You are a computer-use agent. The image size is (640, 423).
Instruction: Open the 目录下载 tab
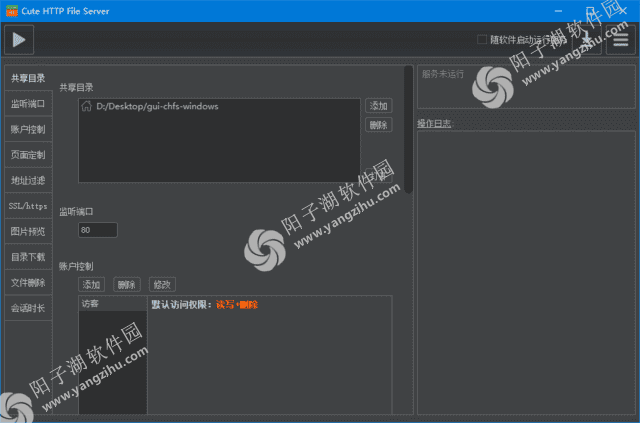point(28,257)
